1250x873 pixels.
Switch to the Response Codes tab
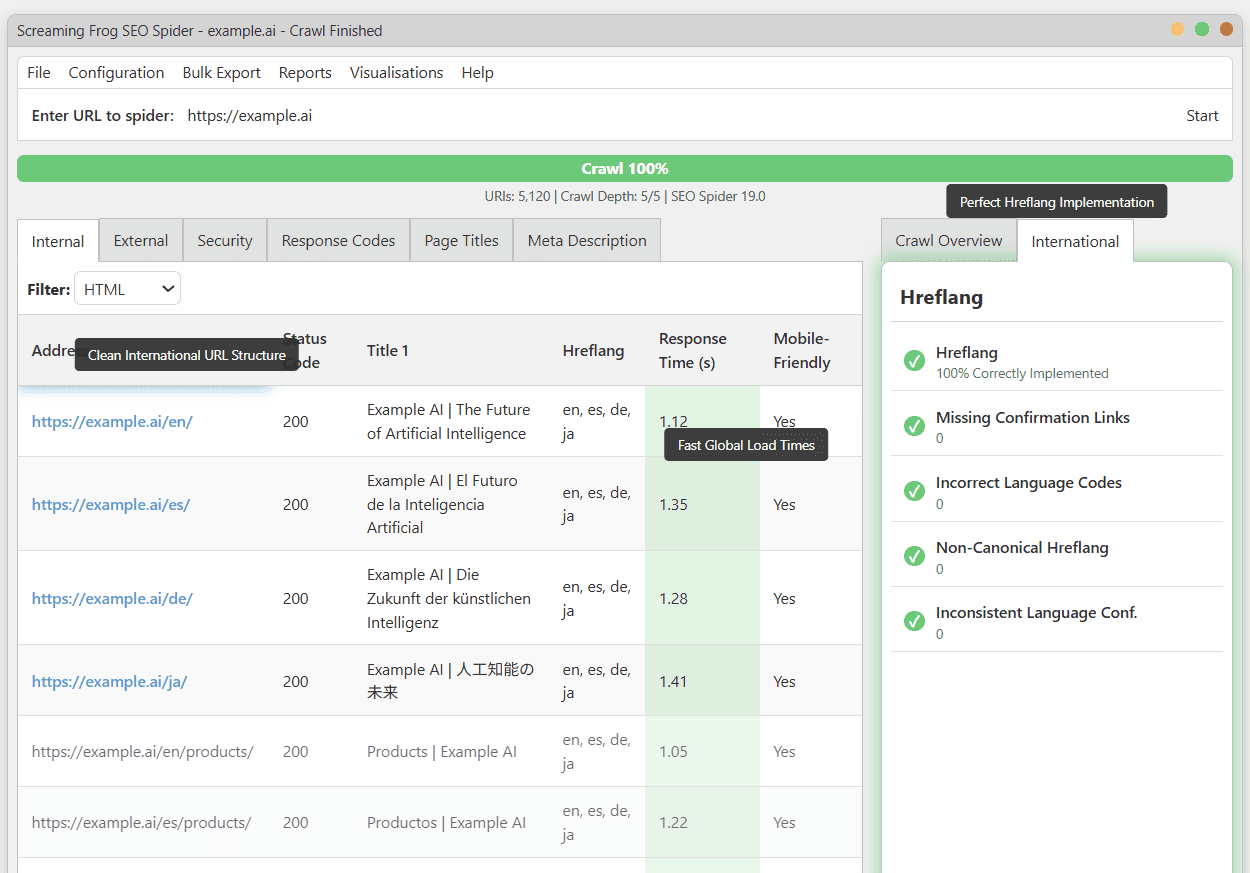click(338, 241)
